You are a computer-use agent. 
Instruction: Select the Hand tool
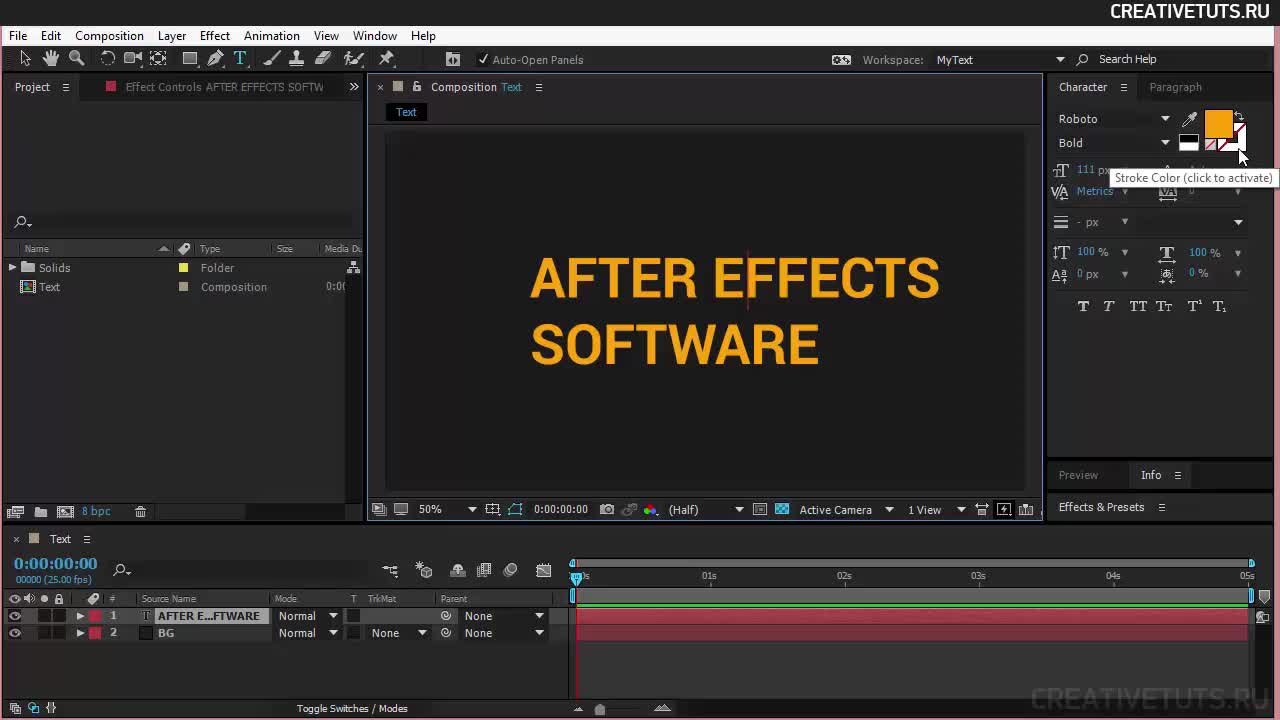coord(50,59)
